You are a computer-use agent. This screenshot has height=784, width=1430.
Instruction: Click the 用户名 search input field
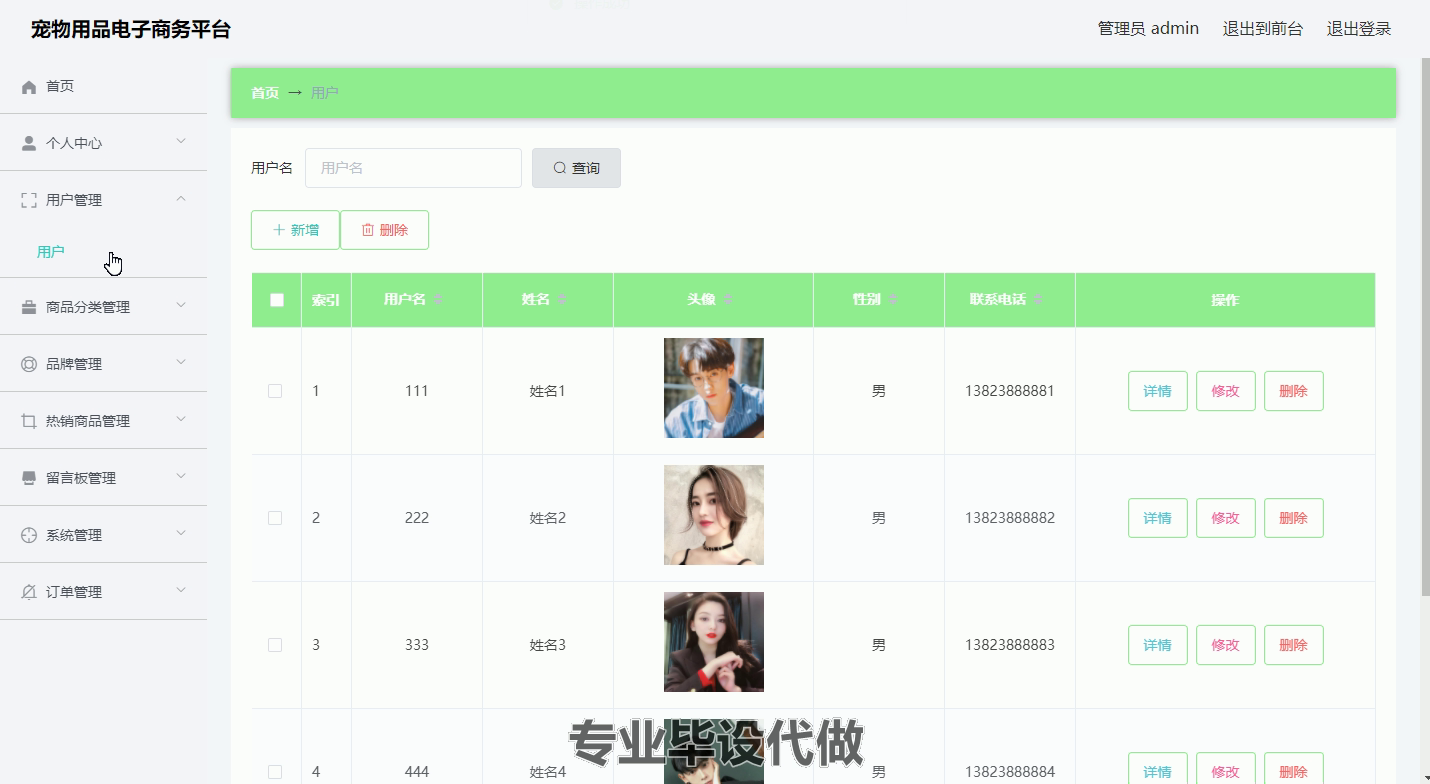pos(413,168)
